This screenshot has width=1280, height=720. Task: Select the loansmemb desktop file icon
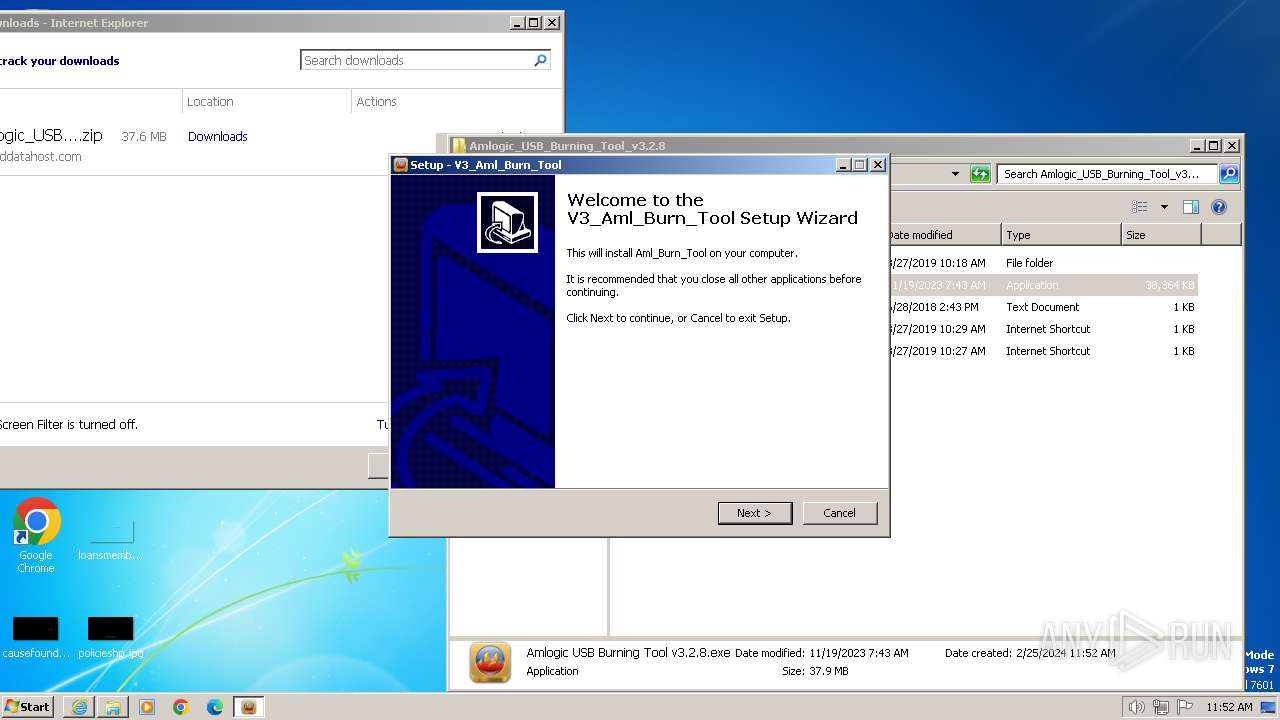(x=110, y=540)
